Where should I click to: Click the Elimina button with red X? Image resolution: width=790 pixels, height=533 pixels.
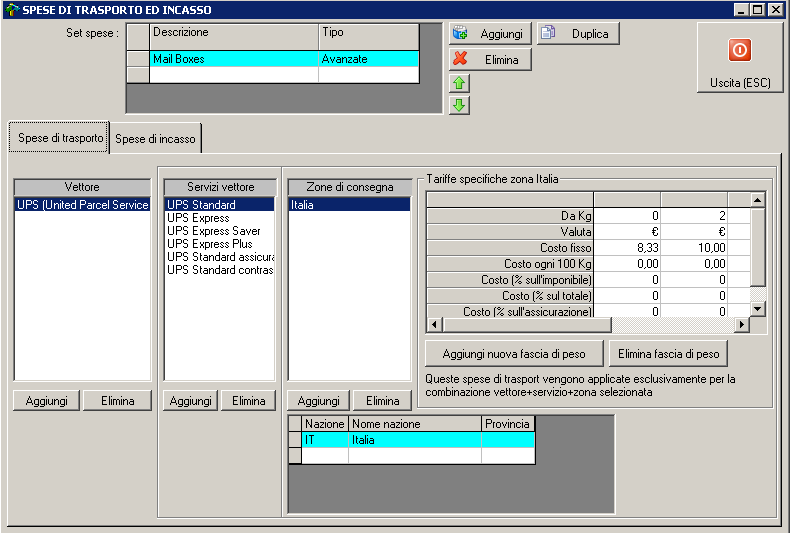[x=490, y=59]
